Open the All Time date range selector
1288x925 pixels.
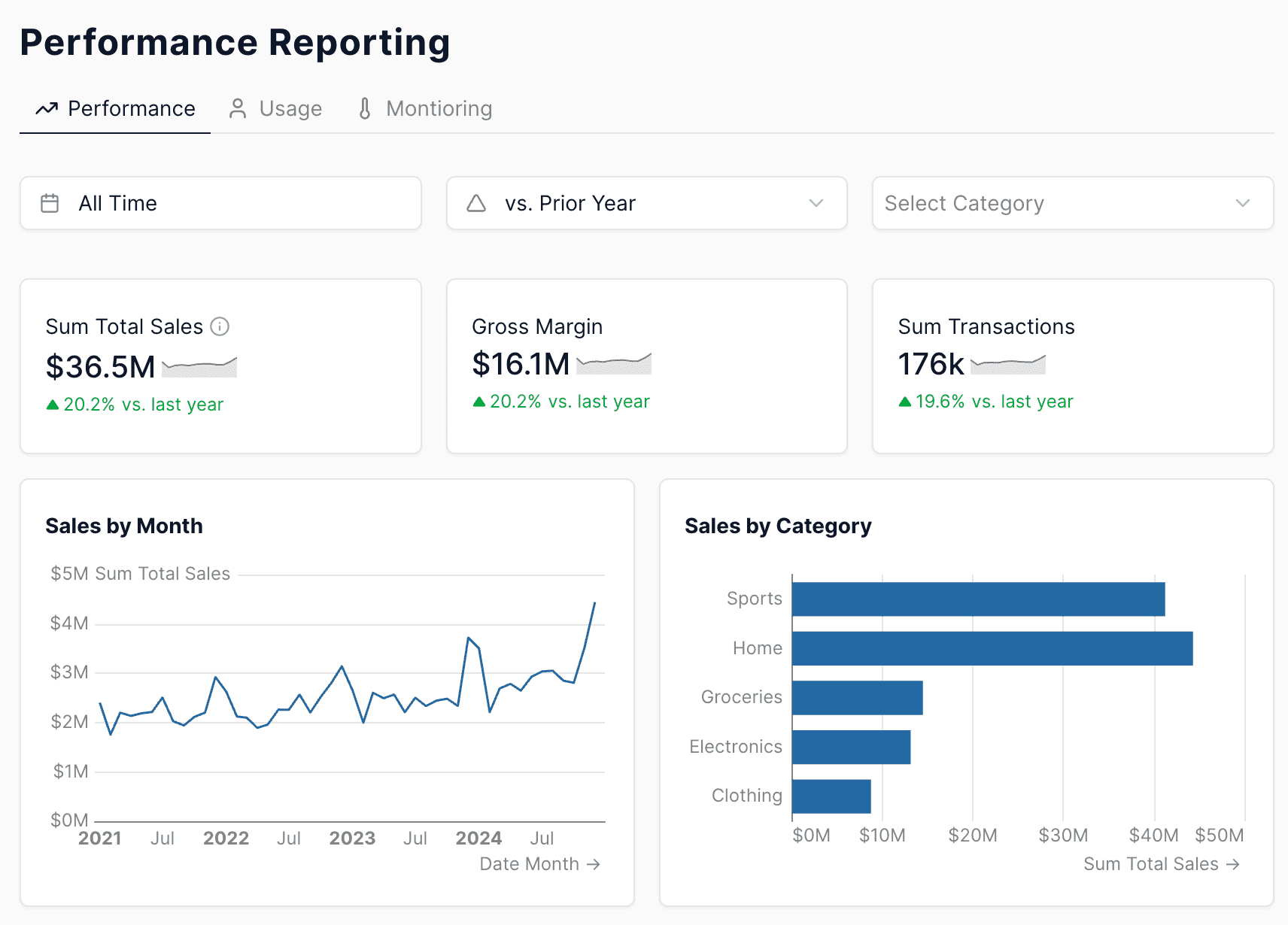coord(220,203)
